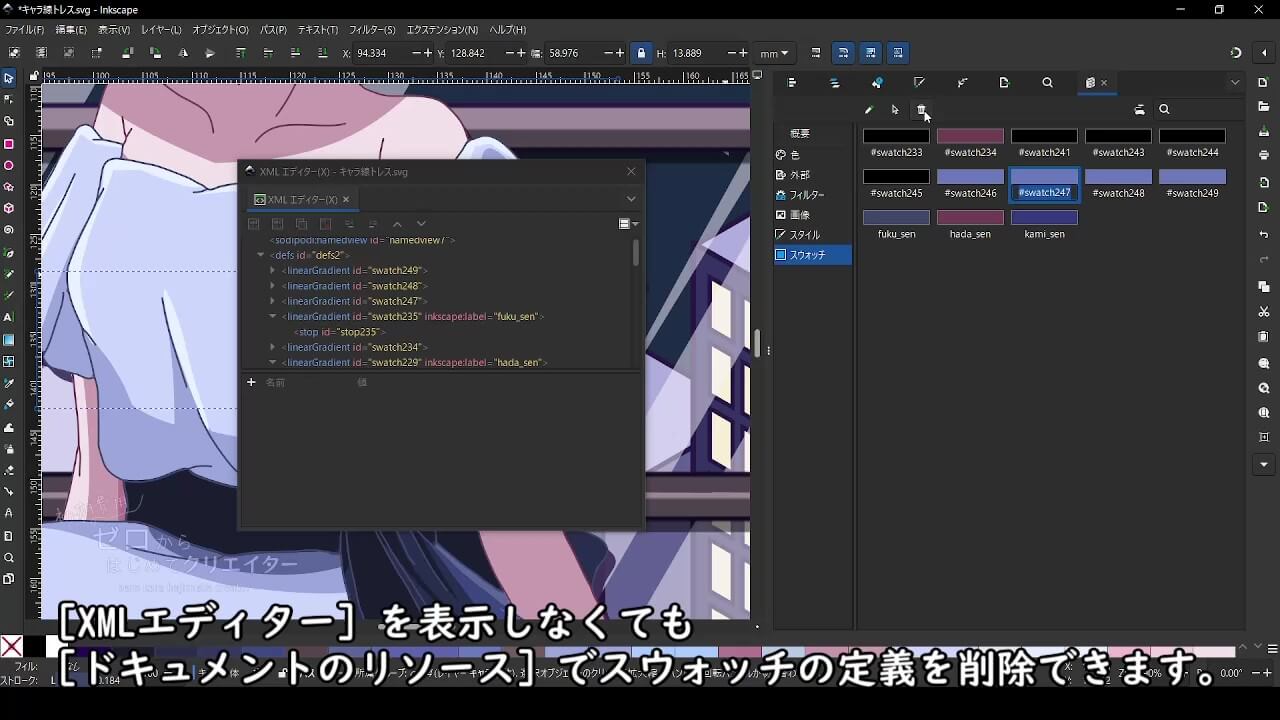Click the delete swatch trash icon

pyautogui.click(x=922, y=110)
